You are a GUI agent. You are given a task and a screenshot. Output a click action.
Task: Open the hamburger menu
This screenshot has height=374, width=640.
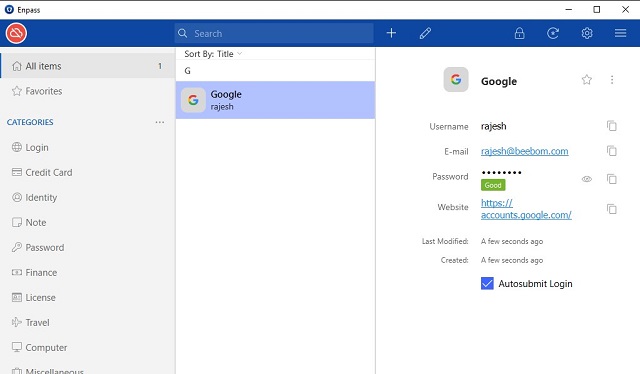(620, 33)
